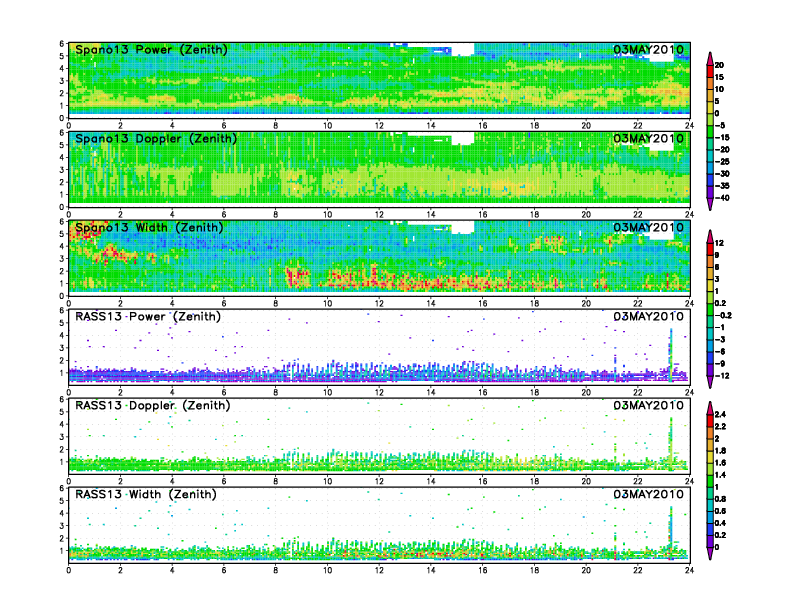Click the '1.8' label on the bottom colorbar

(x=721, y=451)
